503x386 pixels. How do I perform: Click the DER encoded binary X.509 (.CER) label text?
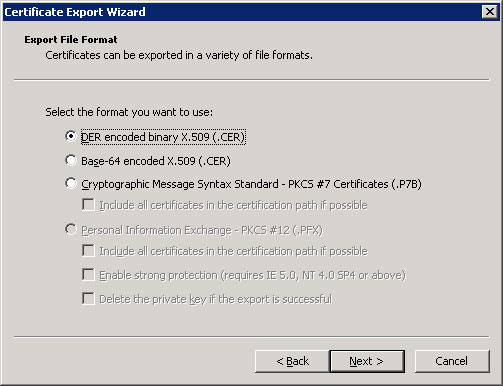click(163, 137)
